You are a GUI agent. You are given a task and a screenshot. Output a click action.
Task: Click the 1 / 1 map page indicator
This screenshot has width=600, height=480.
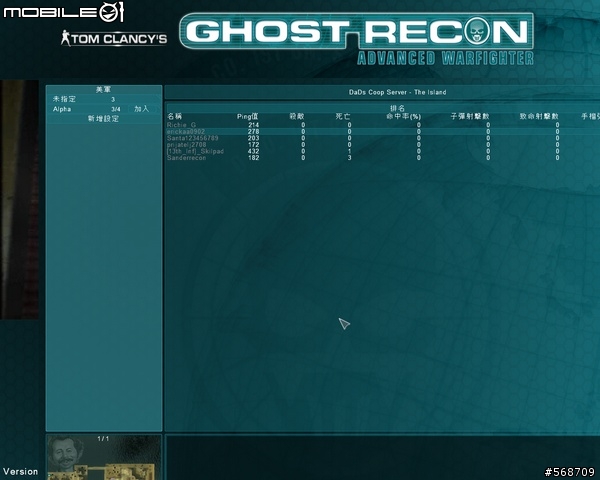click(103, 439)
